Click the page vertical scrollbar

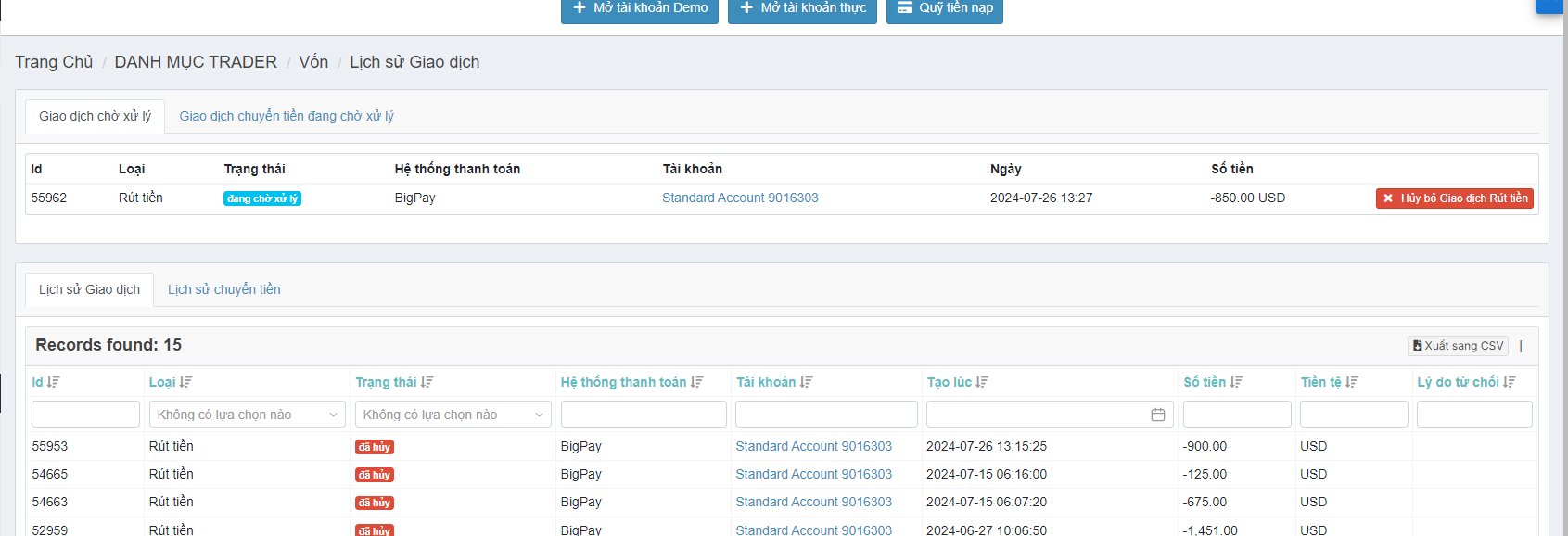point(1565,268)
